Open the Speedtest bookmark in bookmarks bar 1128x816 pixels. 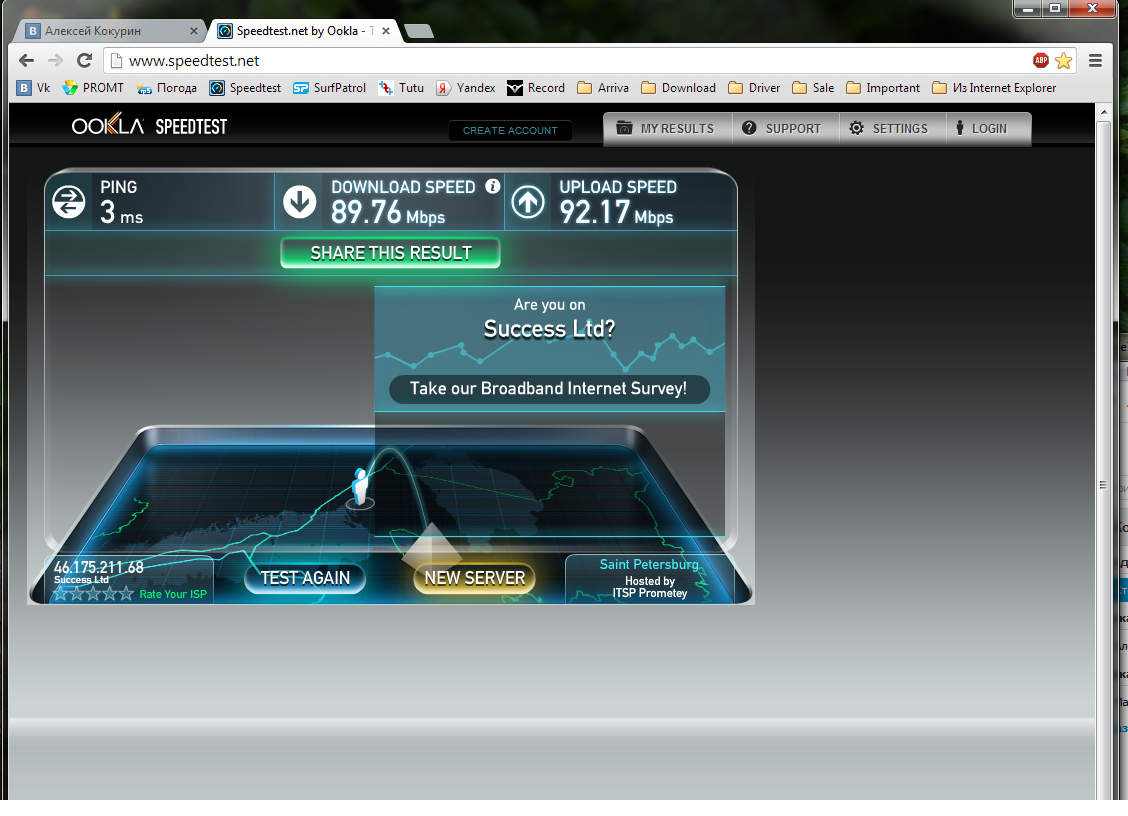(x=245, y=88)
